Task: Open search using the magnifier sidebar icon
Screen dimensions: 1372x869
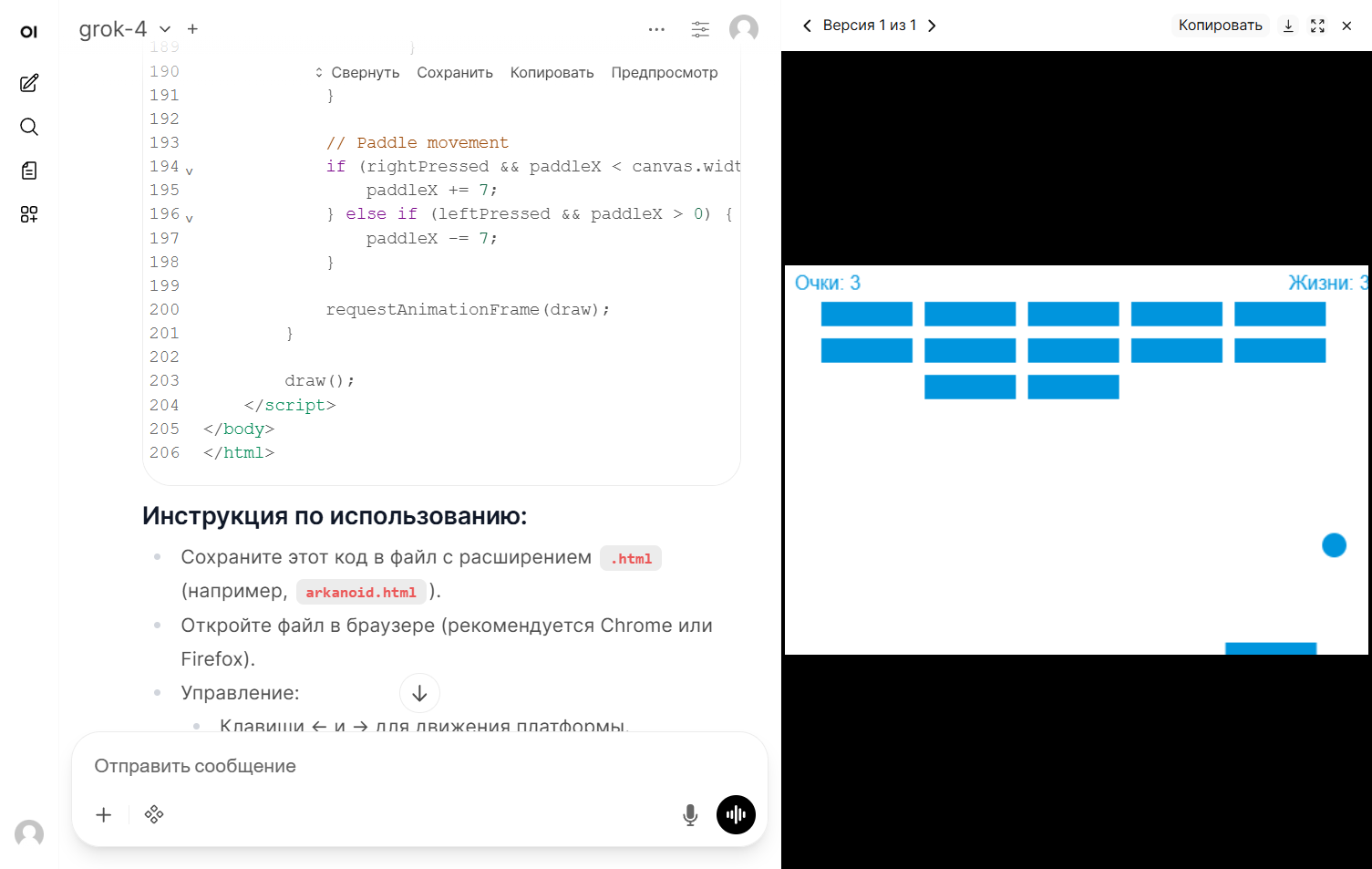Action: [28, 127]
